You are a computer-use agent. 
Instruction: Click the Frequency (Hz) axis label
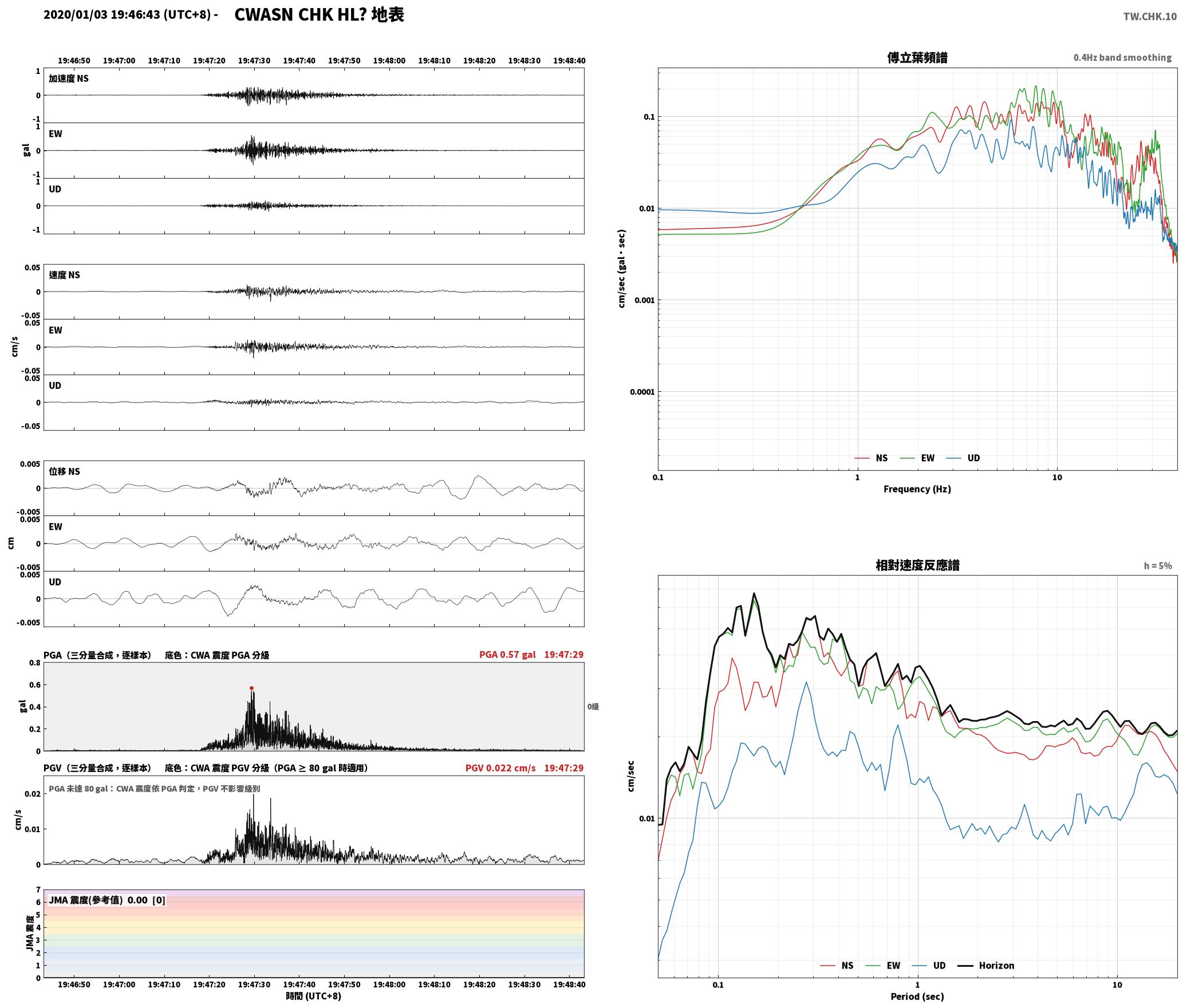(917, 489)
